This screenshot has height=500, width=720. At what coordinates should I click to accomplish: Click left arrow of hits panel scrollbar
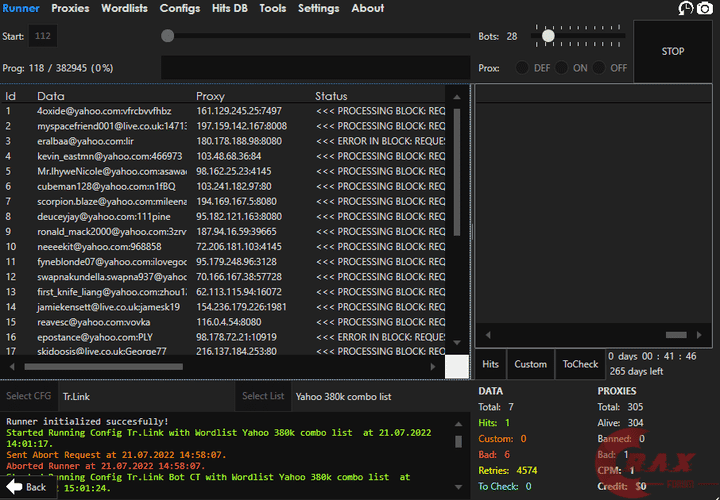(x=489, y=335)
